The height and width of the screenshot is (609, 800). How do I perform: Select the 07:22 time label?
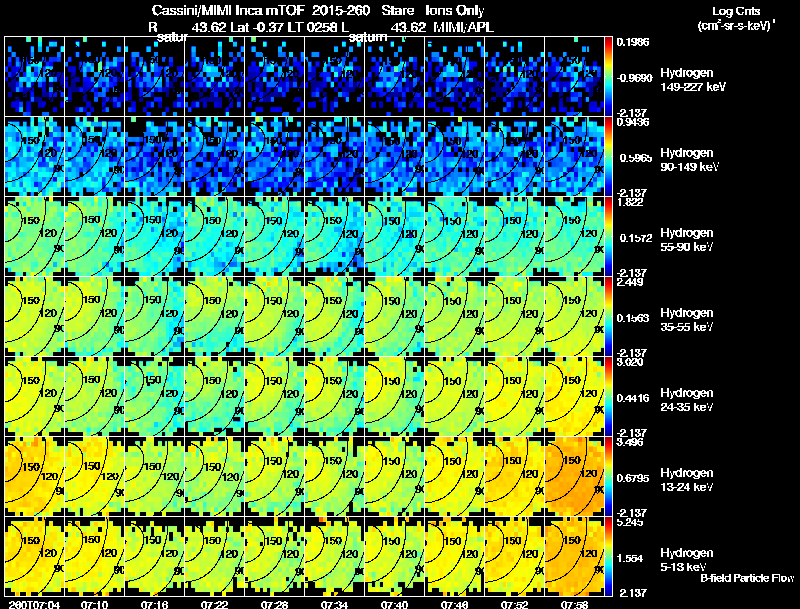pos(214,604)
